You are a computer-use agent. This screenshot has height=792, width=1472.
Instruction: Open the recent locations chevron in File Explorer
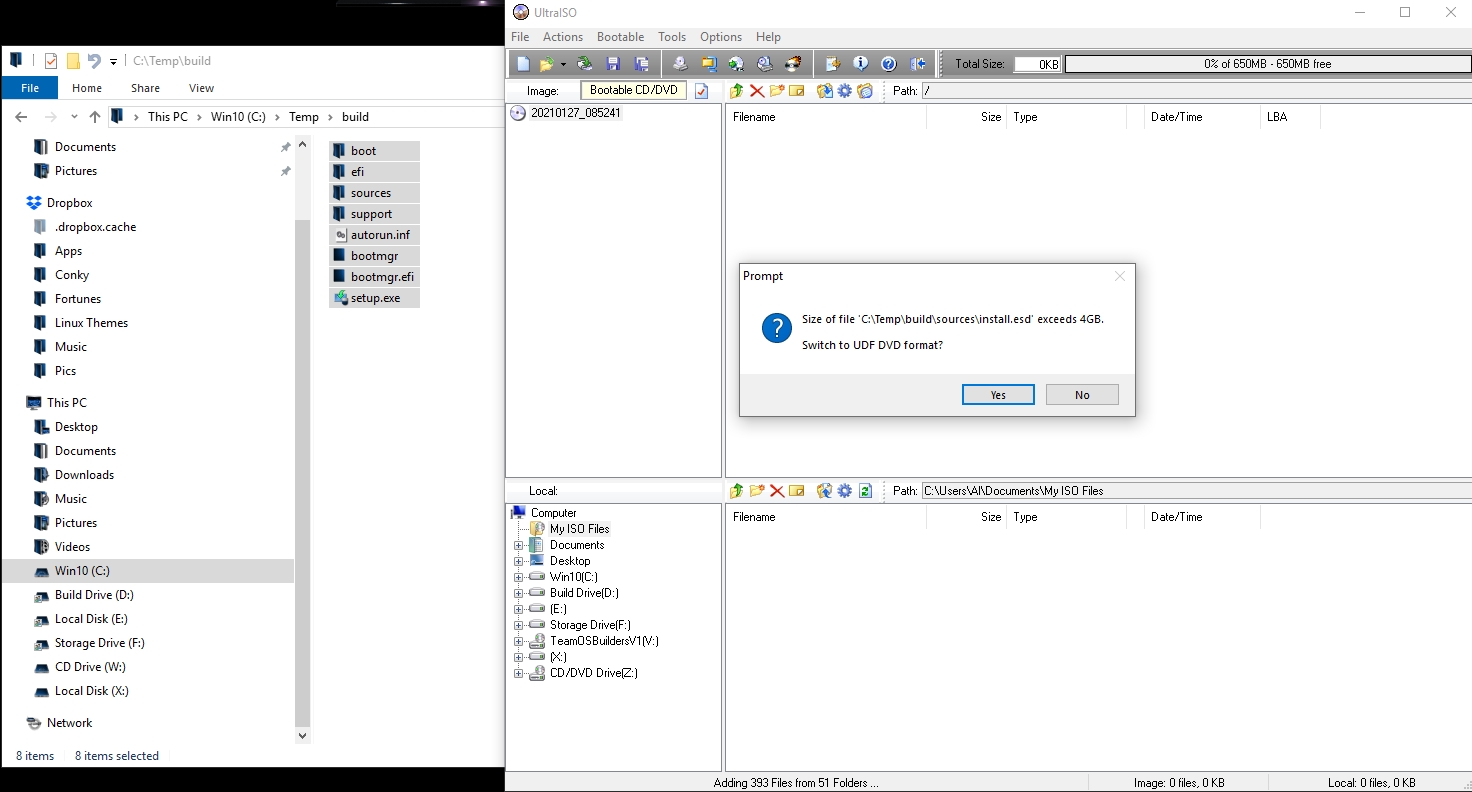pos(73,117)
